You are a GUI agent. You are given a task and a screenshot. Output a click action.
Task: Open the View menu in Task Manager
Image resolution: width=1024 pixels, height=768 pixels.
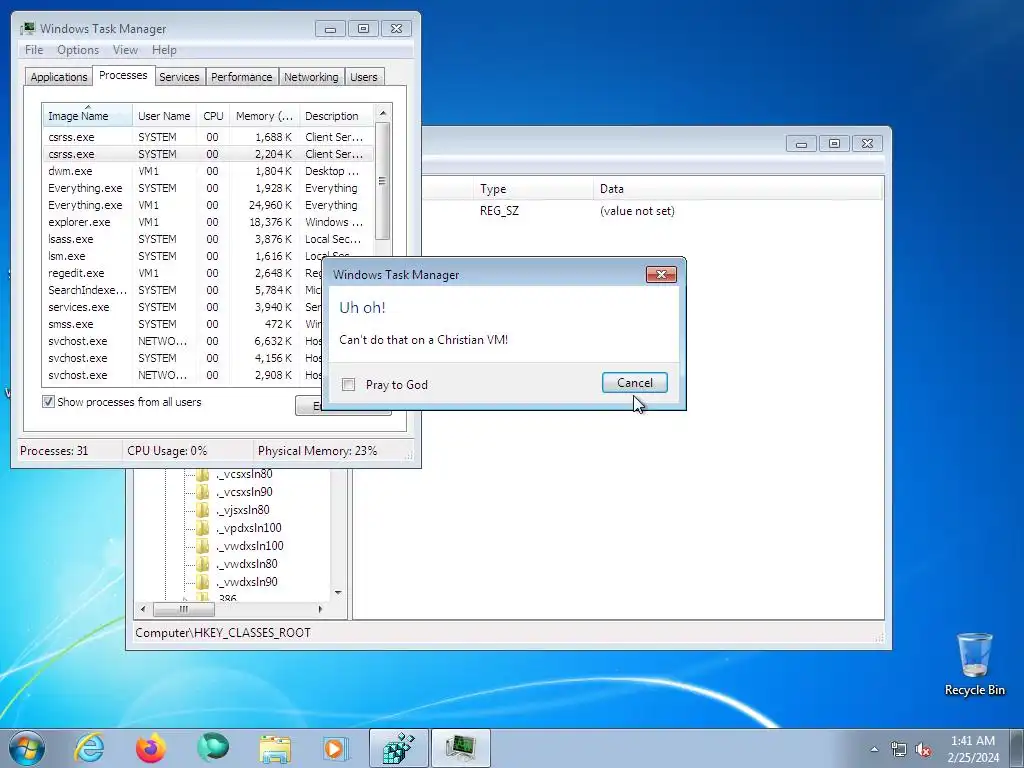[x=125, y=50]
